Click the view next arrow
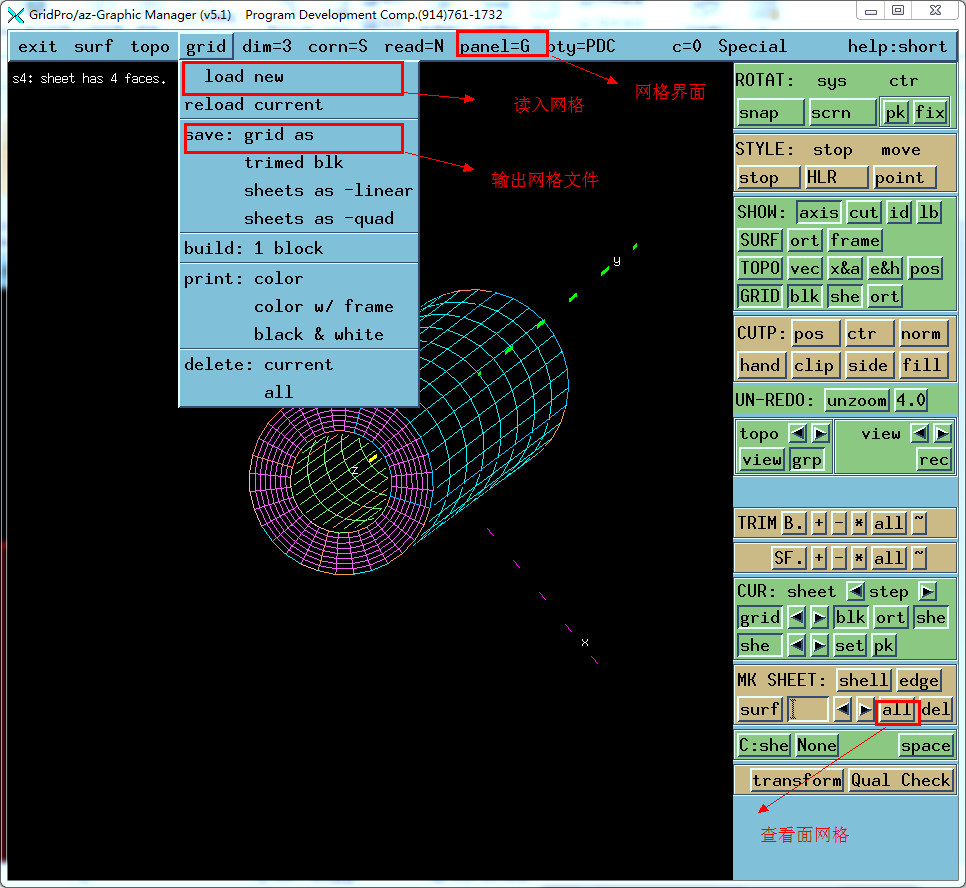The image size is (966, 888). (942, 433)
